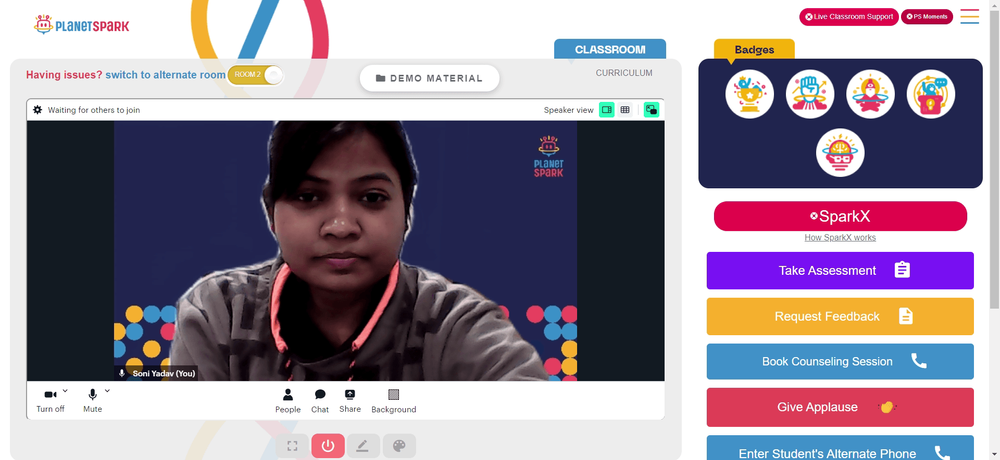Select the CLASSROOM tab
This screenshot has height=460, width=1000.
[610, 49]
